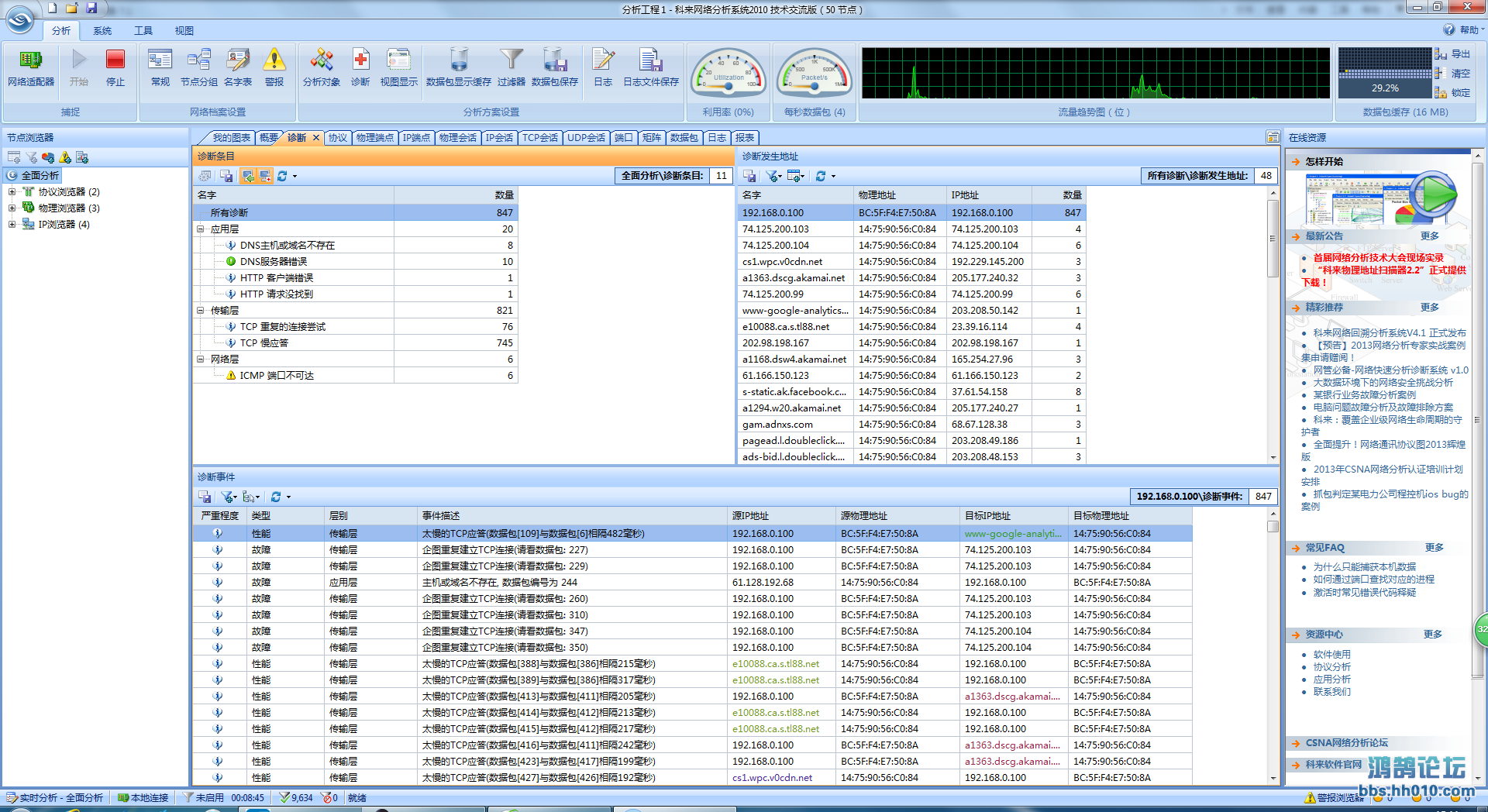The height and width of the screenshot is (812, 1488).
Task: Open the 数据包 view tab
Action: click(x=684, y=138)
